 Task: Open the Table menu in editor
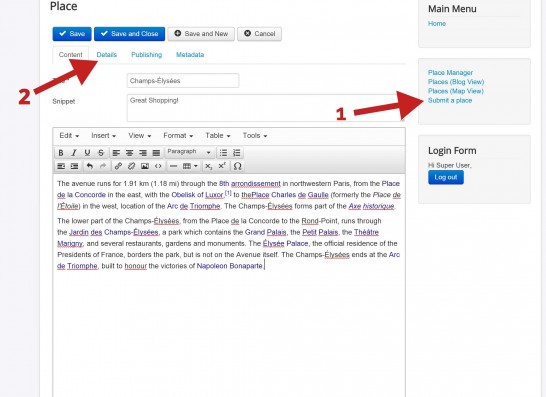point(218,135)
